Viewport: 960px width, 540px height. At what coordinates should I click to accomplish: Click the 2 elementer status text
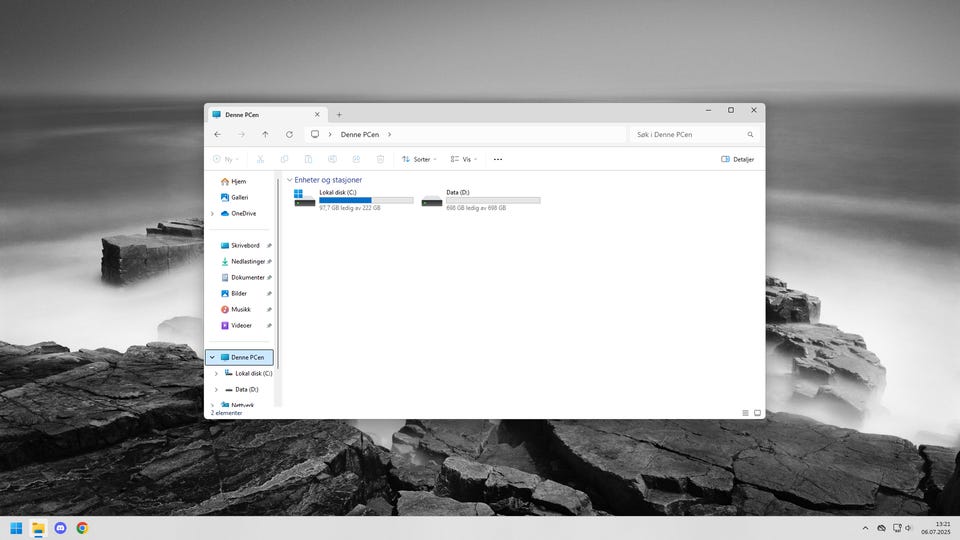coord(227,413)
